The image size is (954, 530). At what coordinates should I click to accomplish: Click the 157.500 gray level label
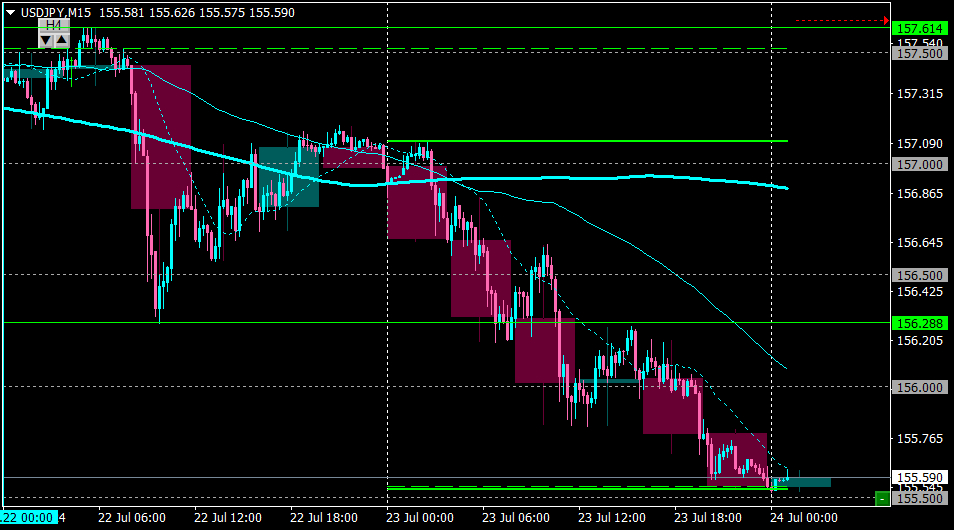(919, 54)
